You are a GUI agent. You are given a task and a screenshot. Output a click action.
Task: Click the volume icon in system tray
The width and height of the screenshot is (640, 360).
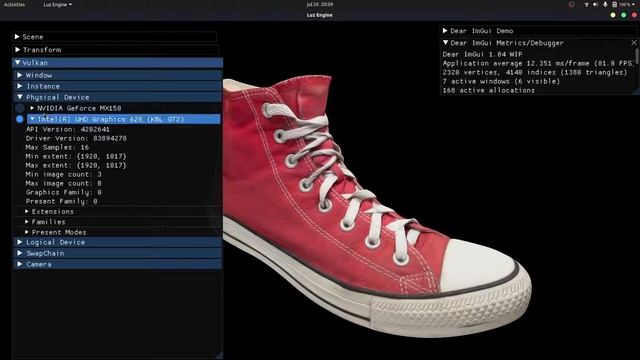click(x=595, y=4)
